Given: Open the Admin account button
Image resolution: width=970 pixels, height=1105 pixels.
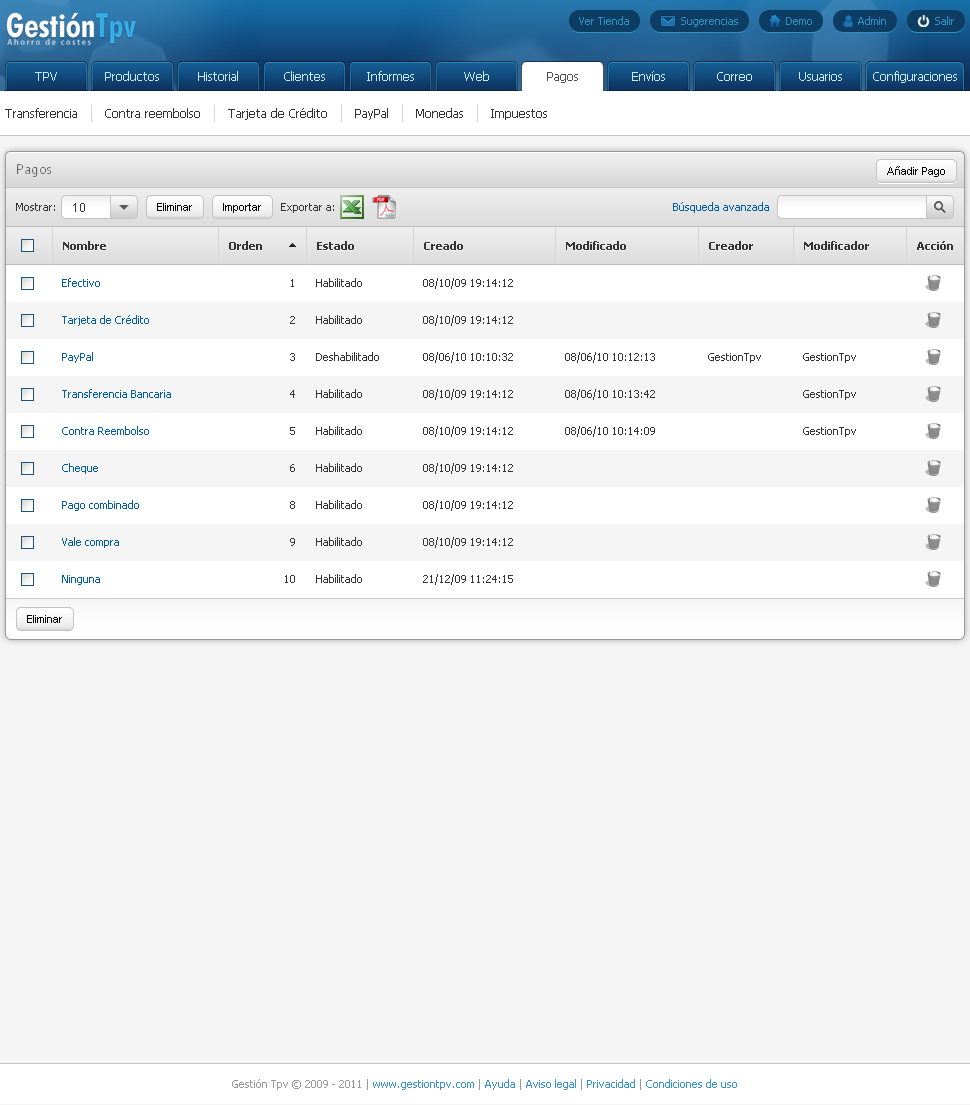Looking at the screenshot, I should click(864, 21).
